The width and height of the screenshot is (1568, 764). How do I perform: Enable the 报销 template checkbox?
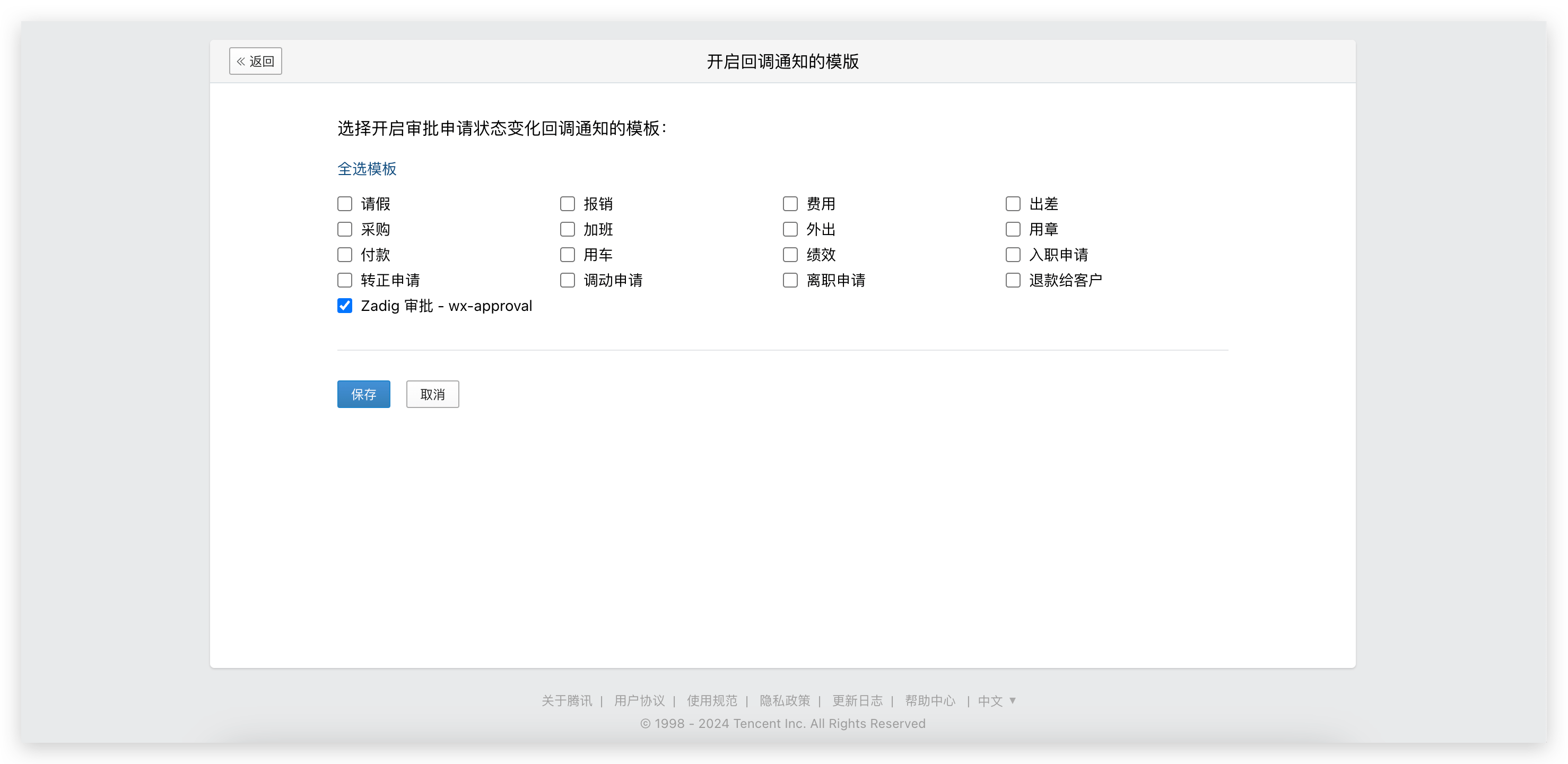(x=567, y=203)
